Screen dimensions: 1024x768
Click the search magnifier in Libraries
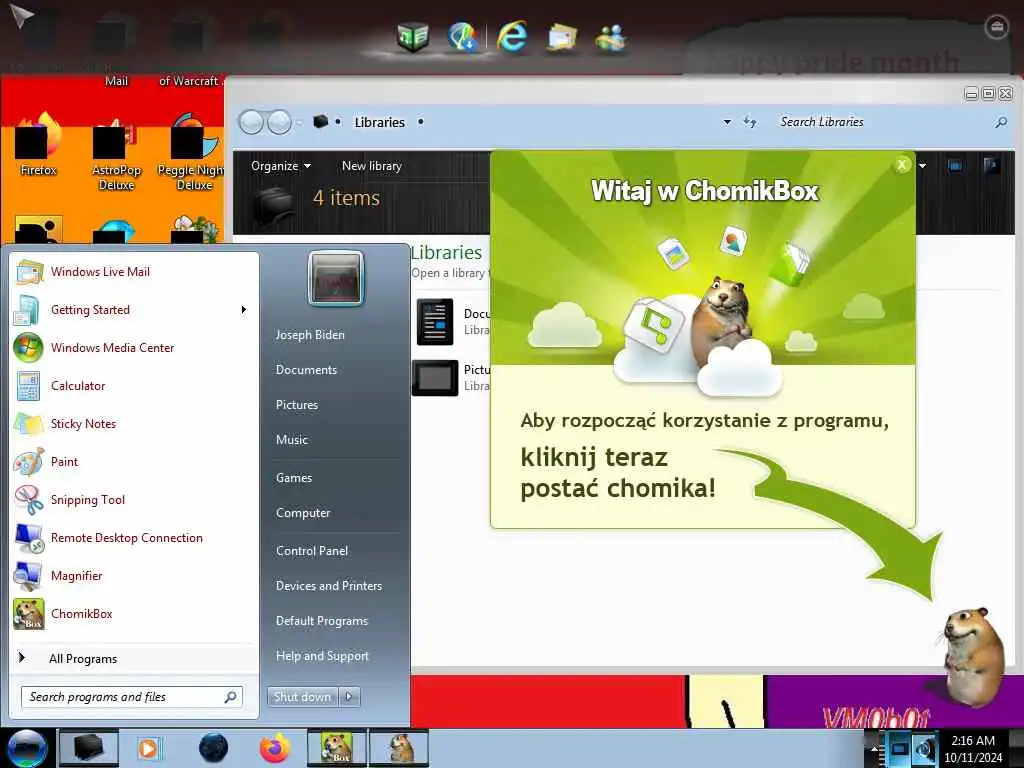[x=1001, y=122]
